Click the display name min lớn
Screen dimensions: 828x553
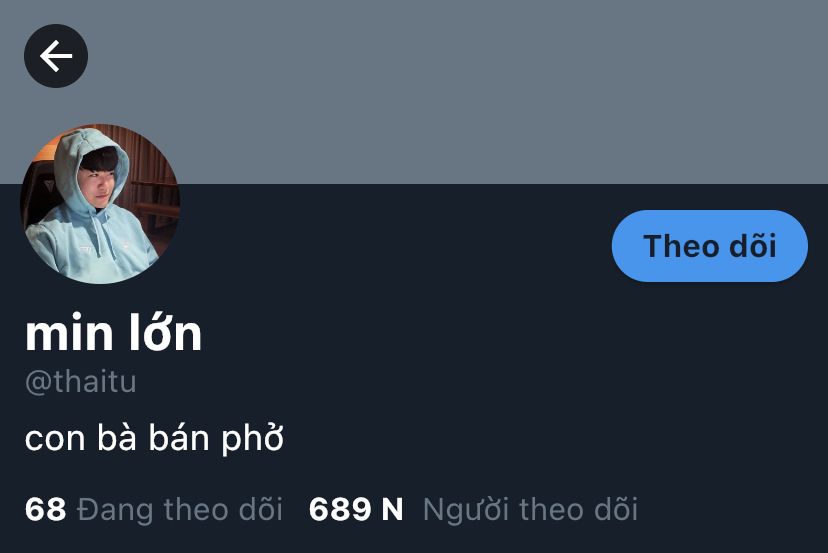(114, 332)
